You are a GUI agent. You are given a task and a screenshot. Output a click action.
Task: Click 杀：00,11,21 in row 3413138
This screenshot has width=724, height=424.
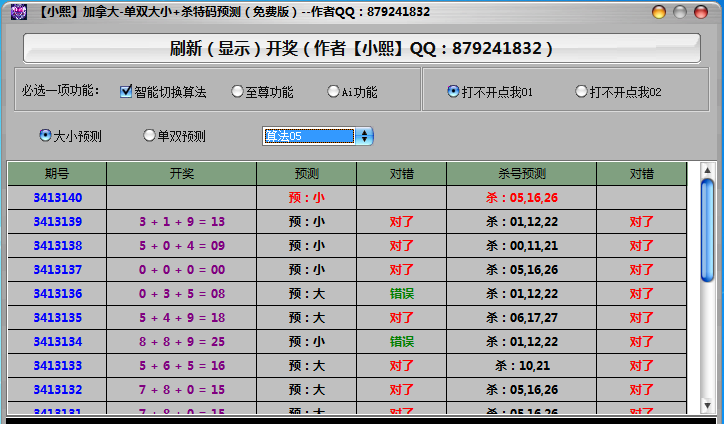[x=522, y=246]
